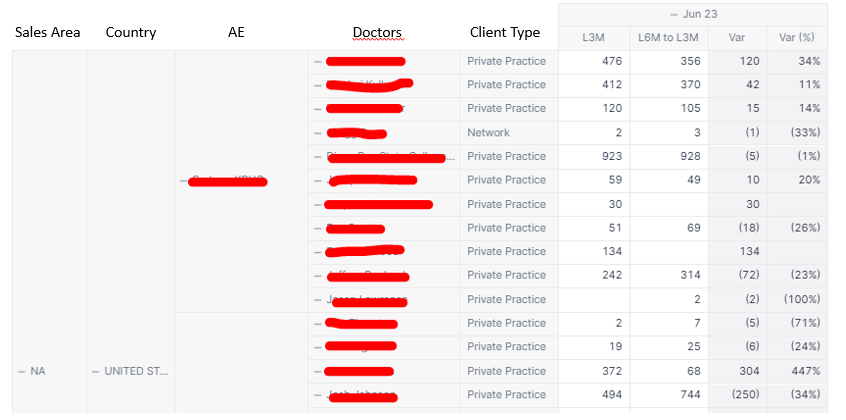Click the Var (%) column header
Image resolution: width=846 pixels, height=420 pixels.
click(797, 38)
